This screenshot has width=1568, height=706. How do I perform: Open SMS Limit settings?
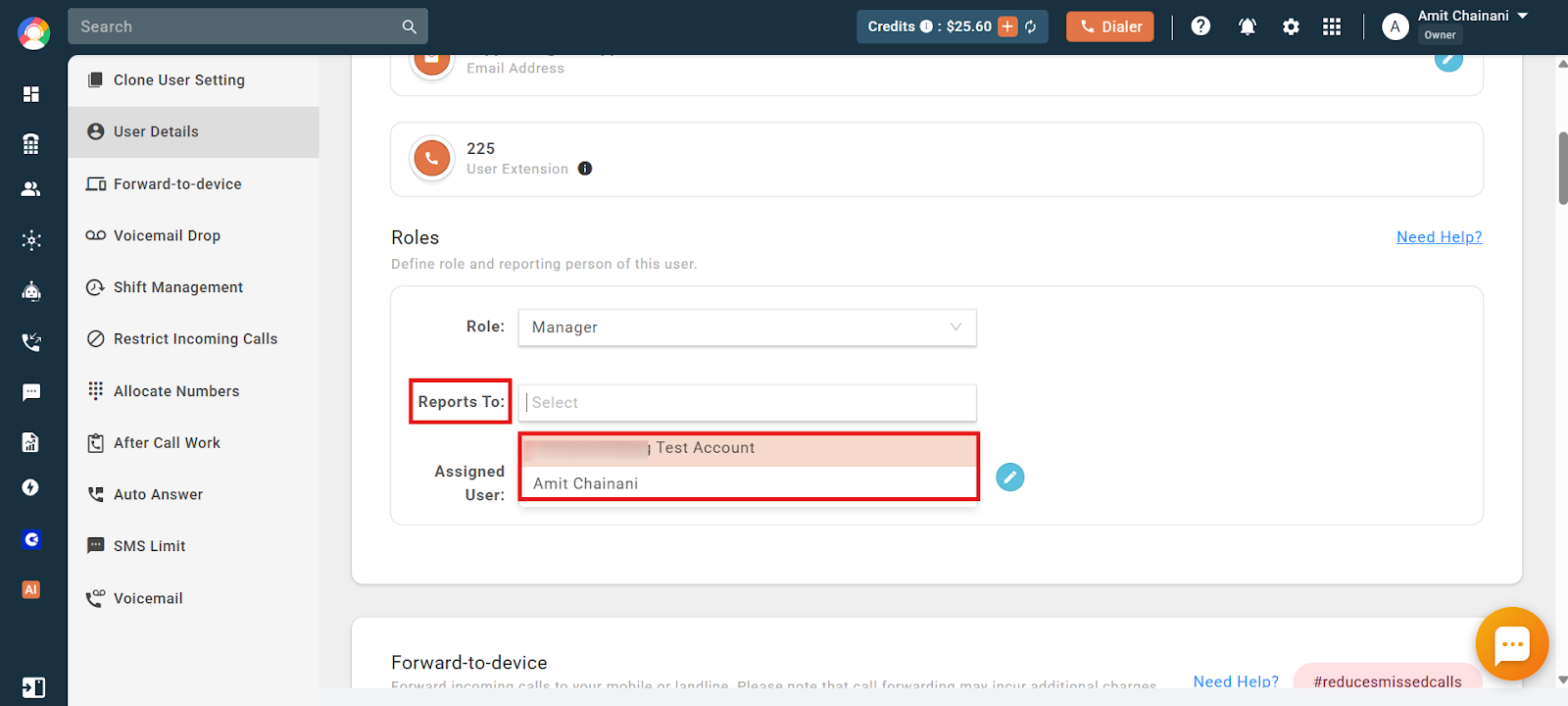pyautogui.click(x=193, y=546)
